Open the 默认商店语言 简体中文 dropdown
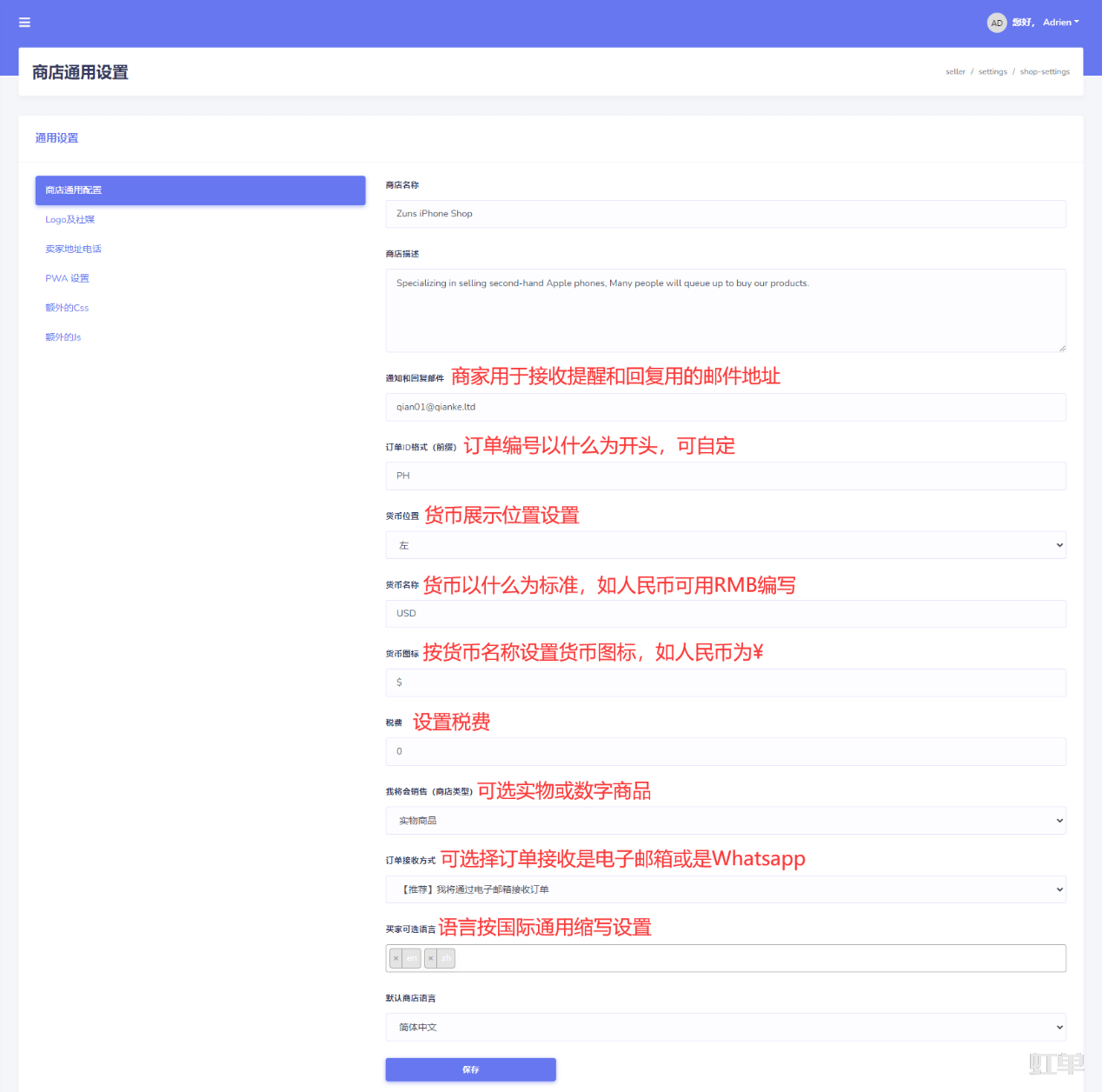Image resolution: width=1102 pixels, height=1092 pixels. (726, 1027)
